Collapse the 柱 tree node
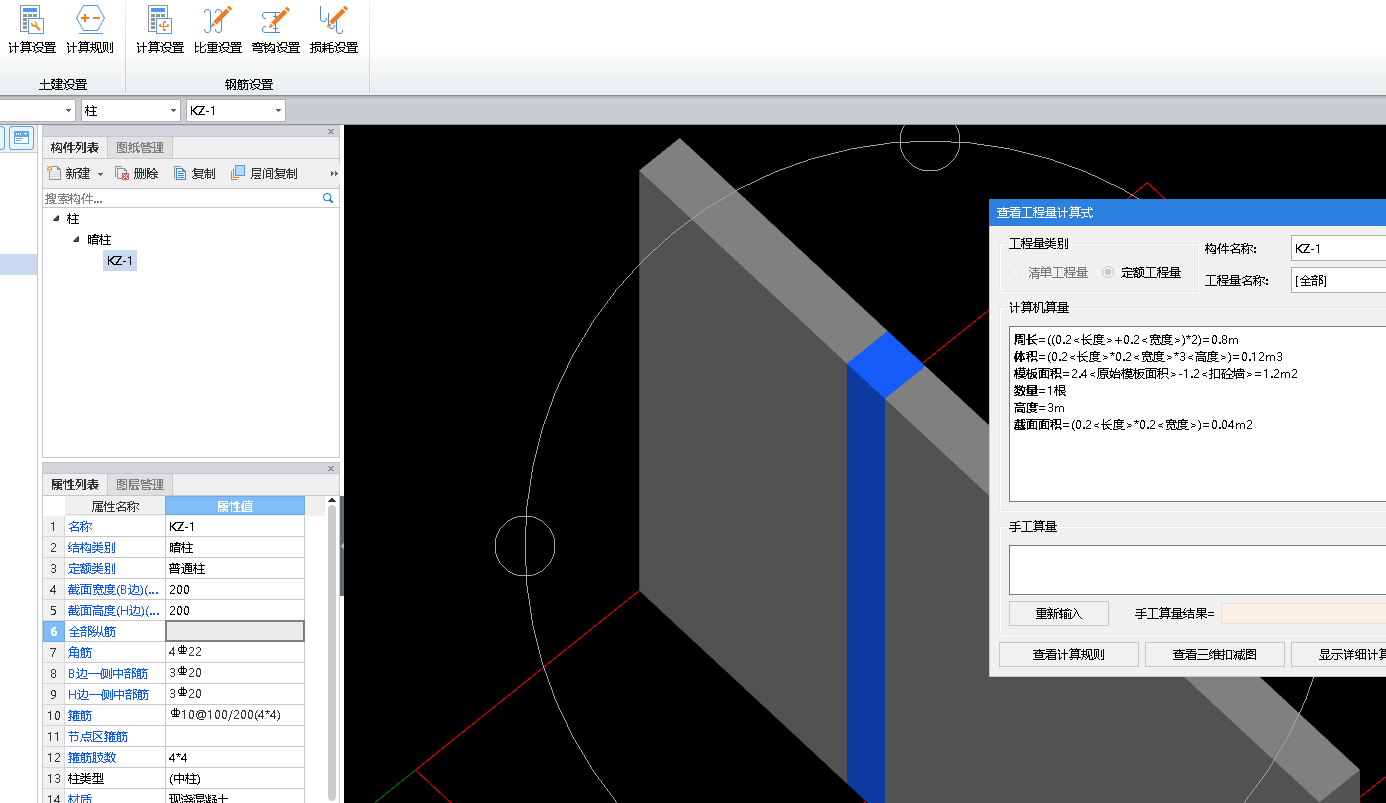The image size is (1386, 803). point(56,218)
